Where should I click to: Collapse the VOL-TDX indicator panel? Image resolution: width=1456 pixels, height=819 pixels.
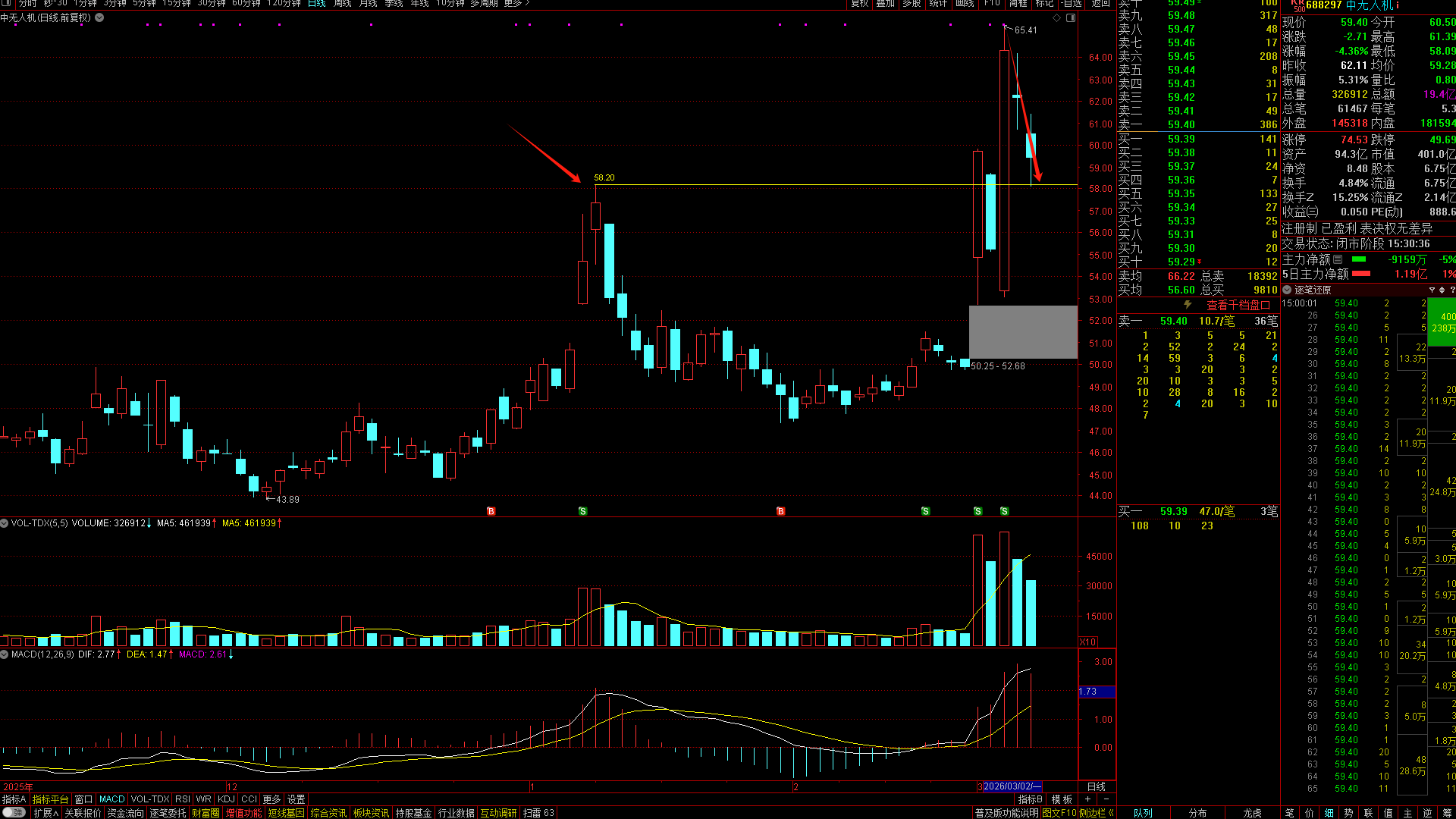click(x=5, y=523)
